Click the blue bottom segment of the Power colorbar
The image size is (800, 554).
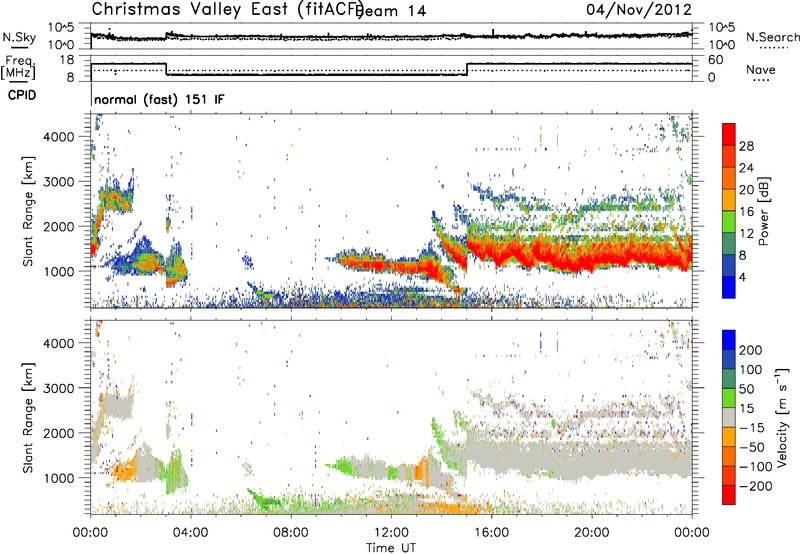point(729,287)
